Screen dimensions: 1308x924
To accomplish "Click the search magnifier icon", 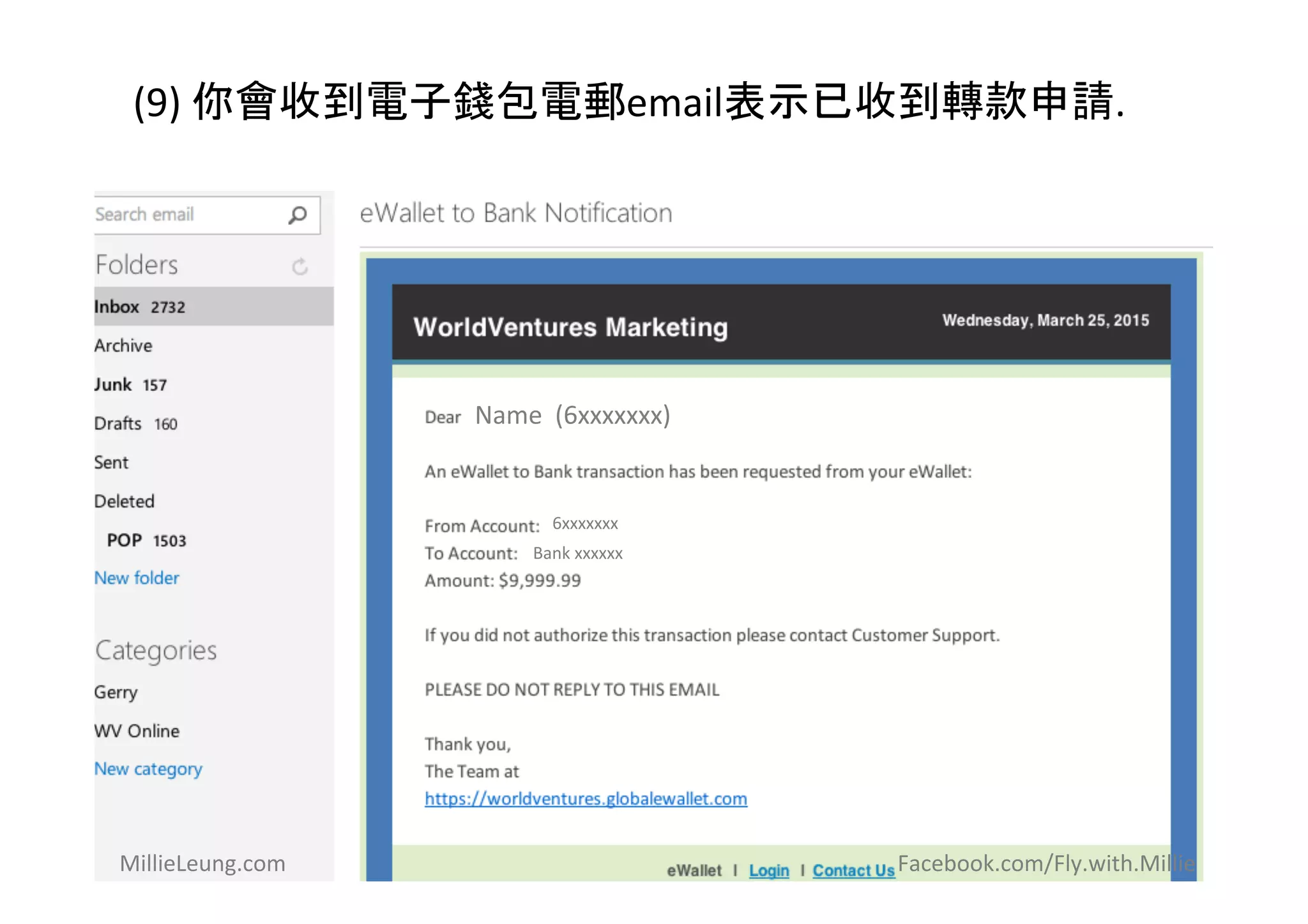I will pos(297,215).
